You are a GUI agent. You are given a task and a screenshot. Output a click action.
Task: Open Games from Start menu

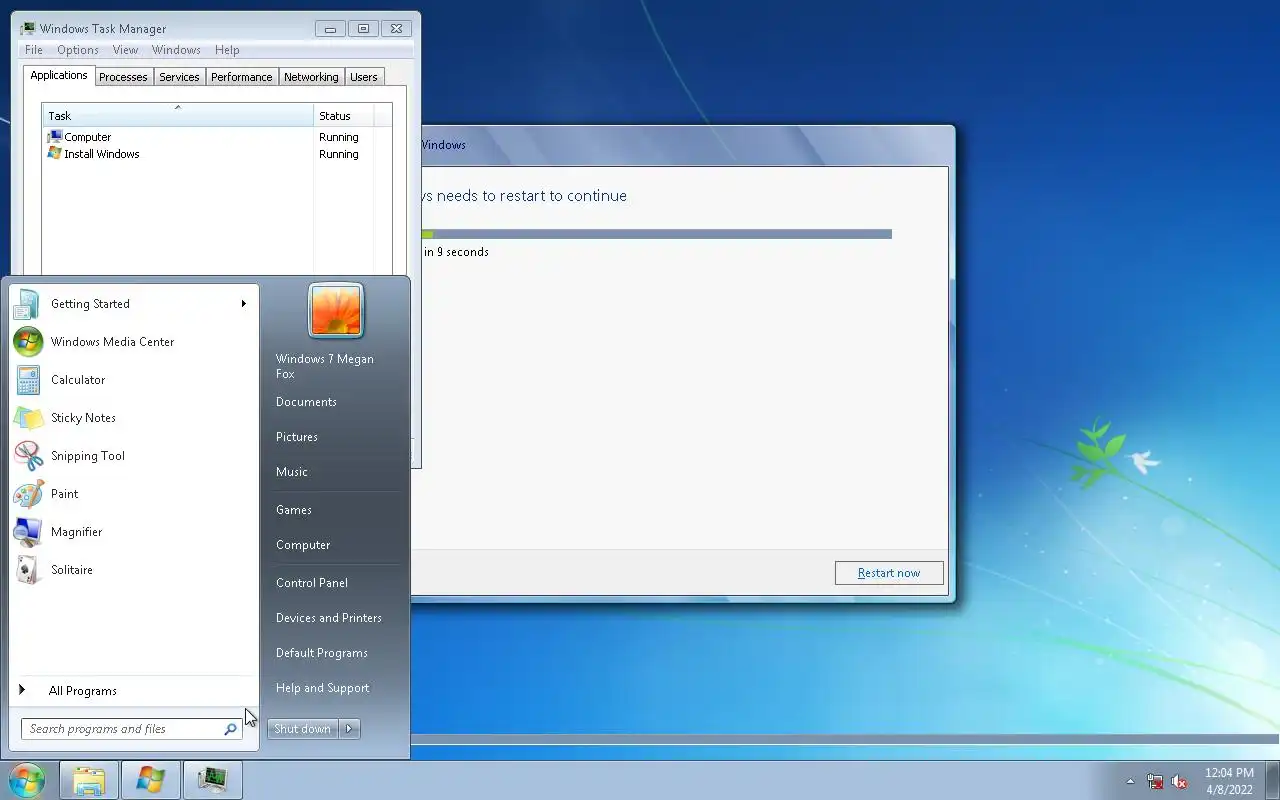[294, 510]
